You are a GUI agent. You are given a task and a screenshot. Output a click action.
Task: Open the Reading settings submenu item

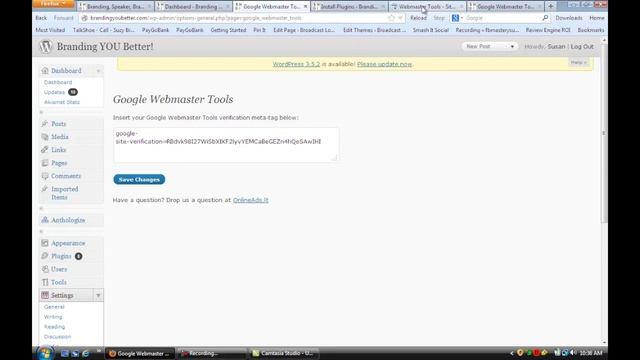point(54,327)
